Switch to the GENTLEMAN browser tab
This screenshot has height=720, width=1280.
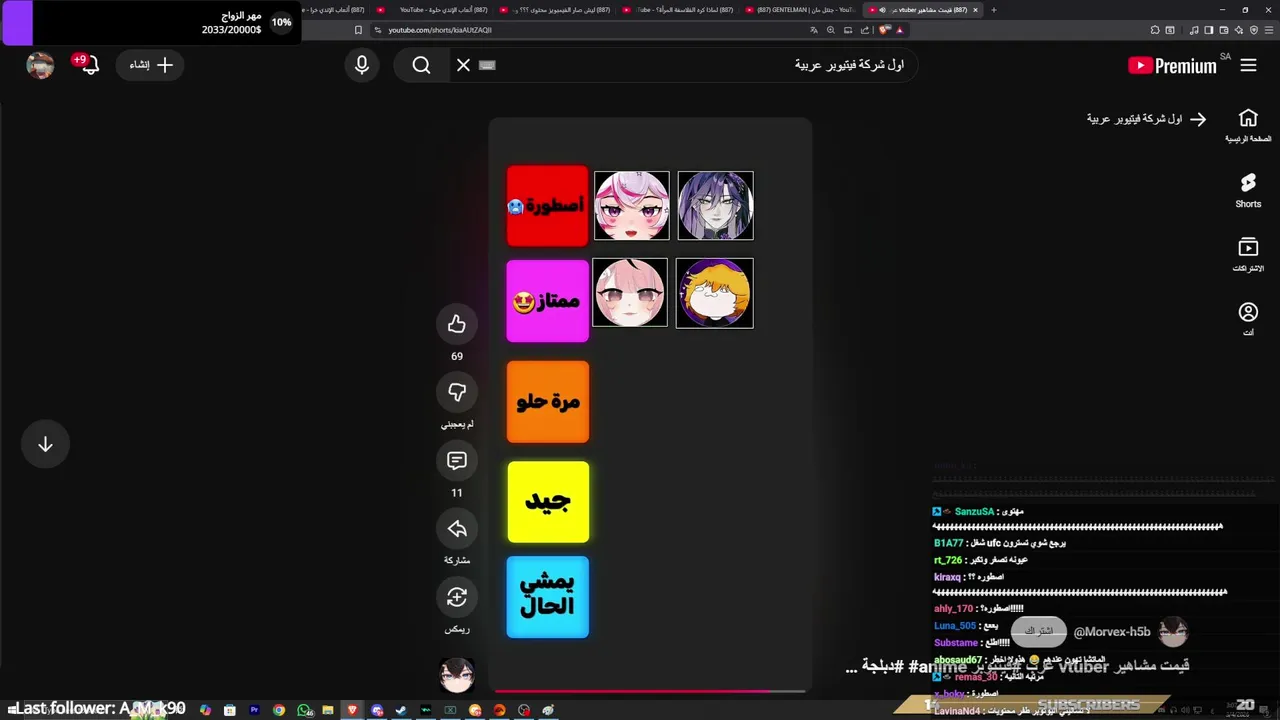[x=800, y=10]
